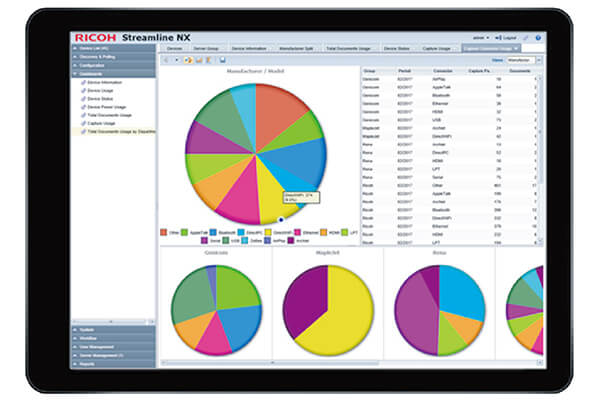This screenshot has width=600, height=400.
Task: Open the small arrow dropdown next to back
Action: (x=176, y=60)
